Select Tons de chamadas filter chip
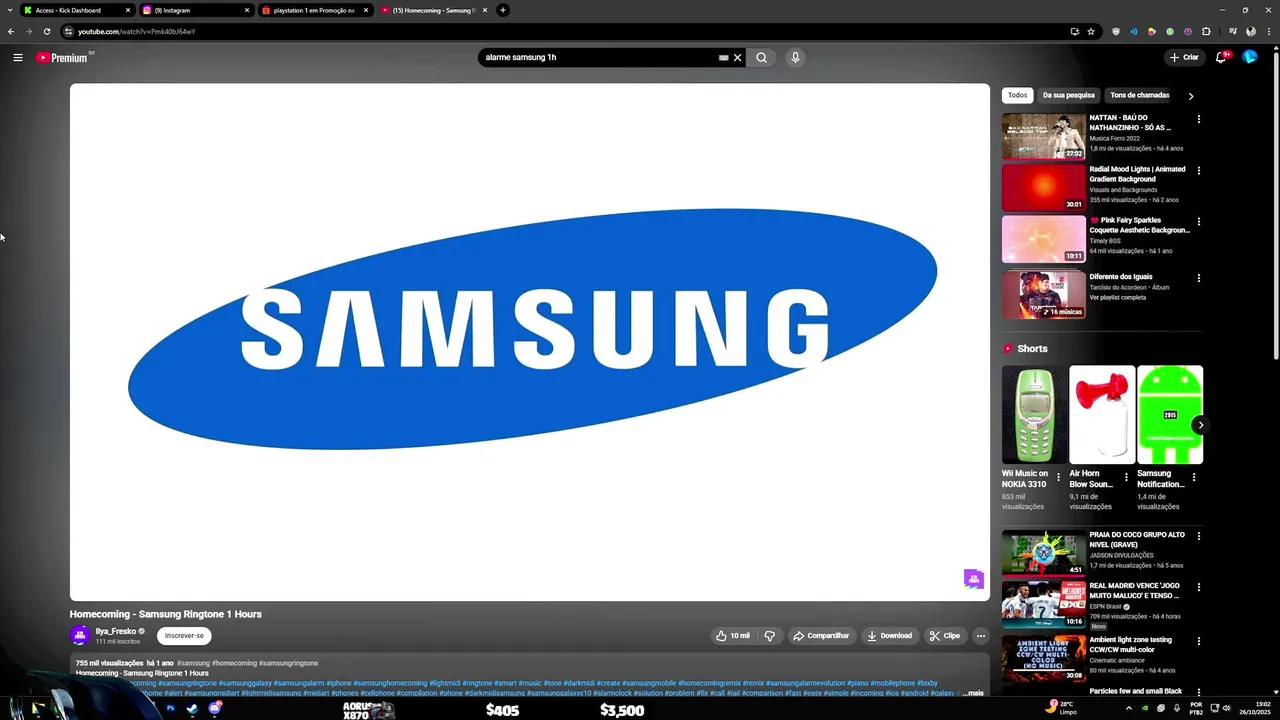Viewport: 1280px width, 720px height. coord(1139,95)
